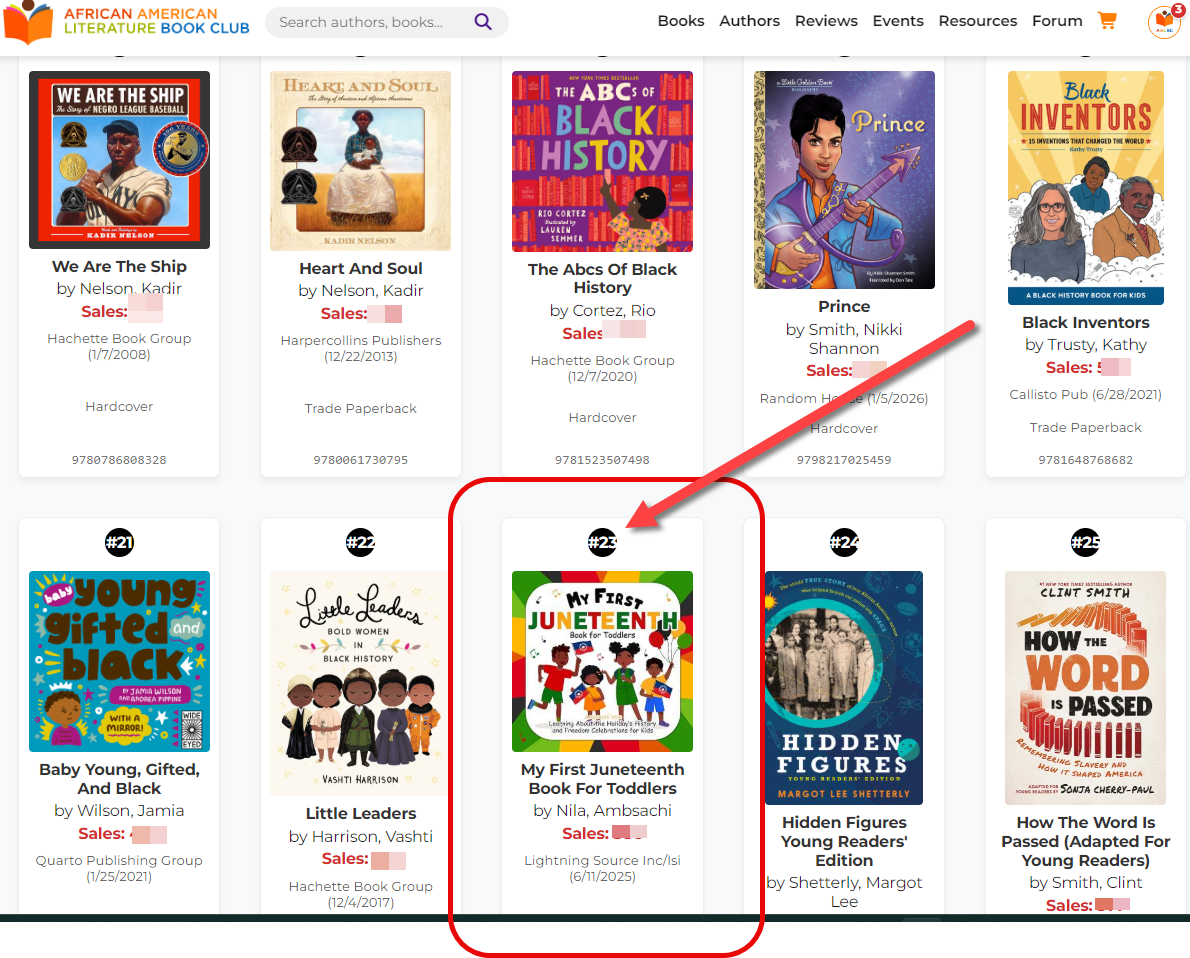Click the AALBC profile badge with notifications
Viewport: 1190px width, 958px height.
(1165, 21)
